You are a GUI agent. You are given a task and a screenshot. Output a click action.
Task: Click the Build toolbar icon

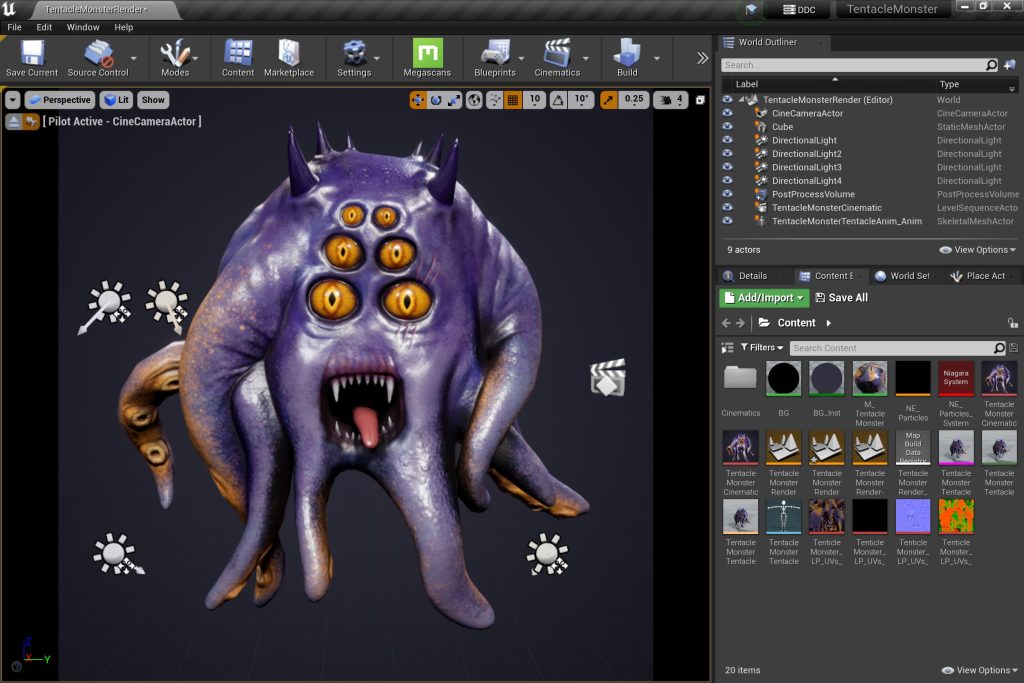click(627, 58)
